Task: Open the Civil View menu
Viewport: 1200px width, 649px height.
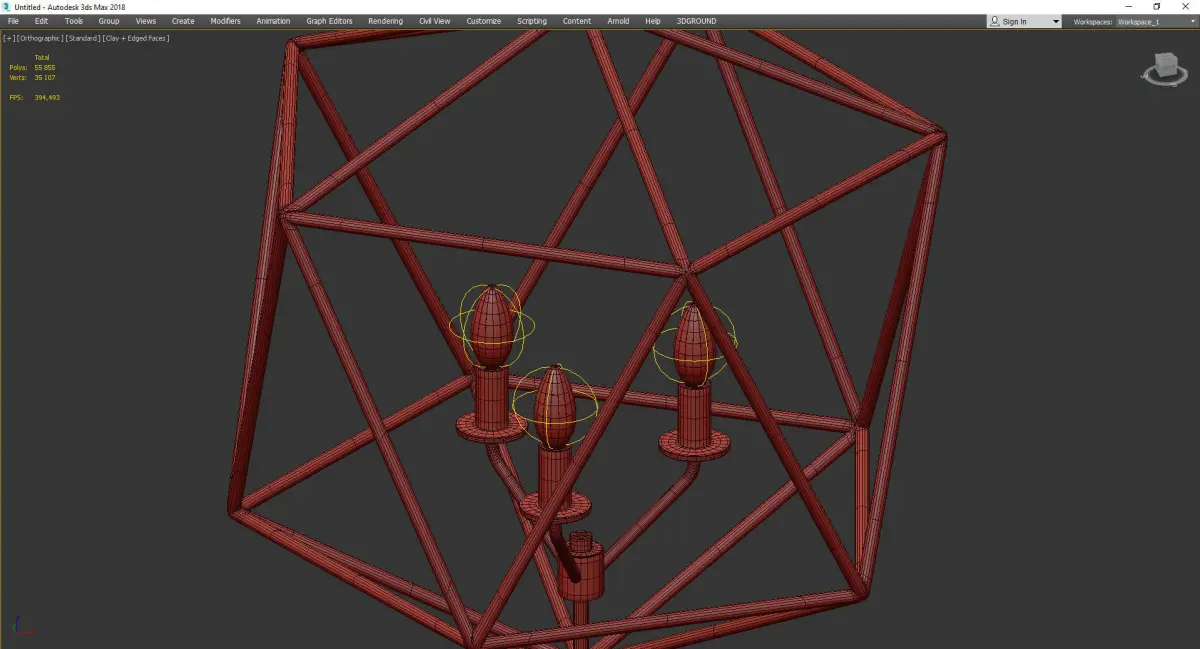Action: coord(434,21)
